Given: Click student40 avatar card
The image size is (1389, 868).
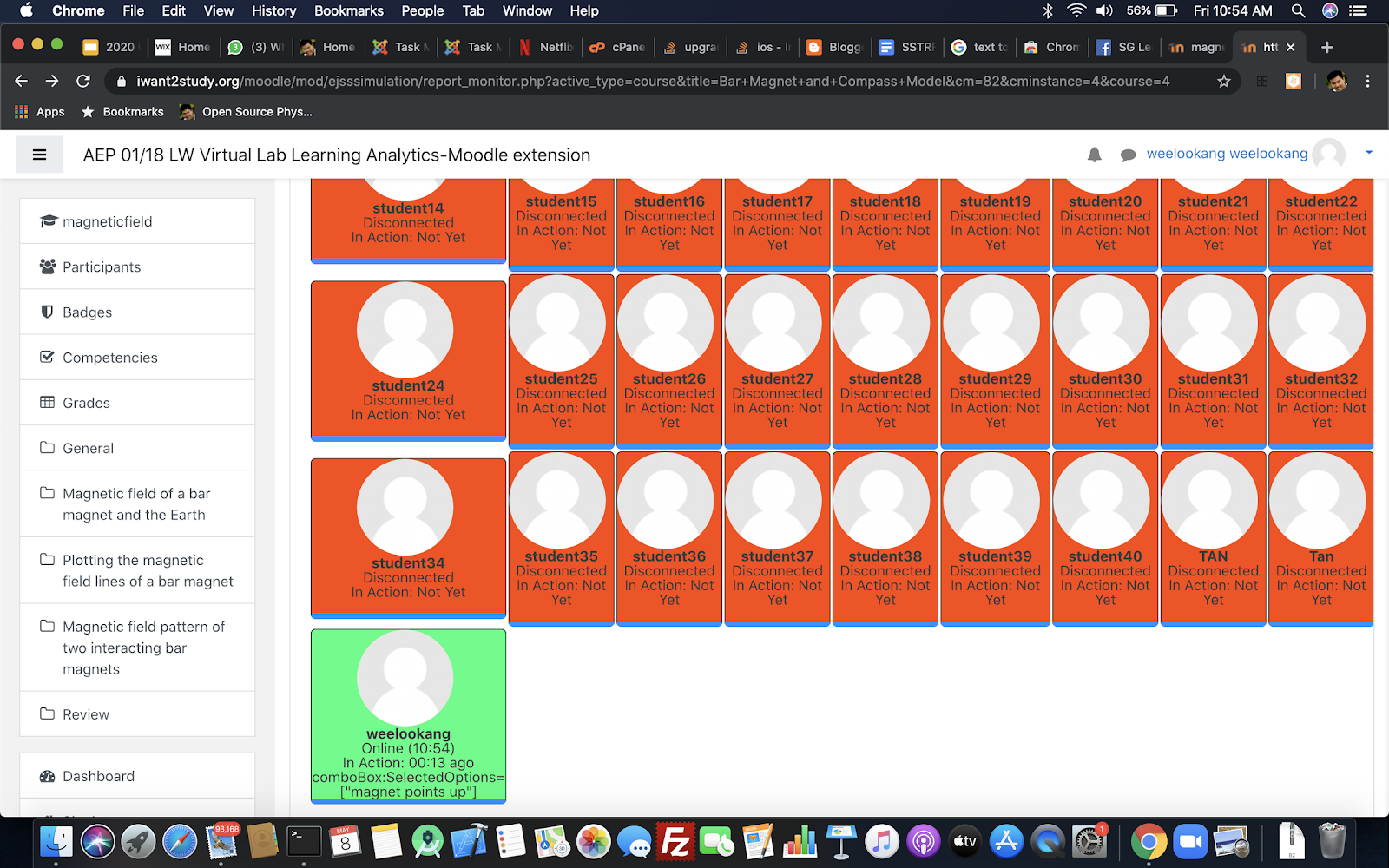Looking at the screenshot, I should pos(1105,539).
